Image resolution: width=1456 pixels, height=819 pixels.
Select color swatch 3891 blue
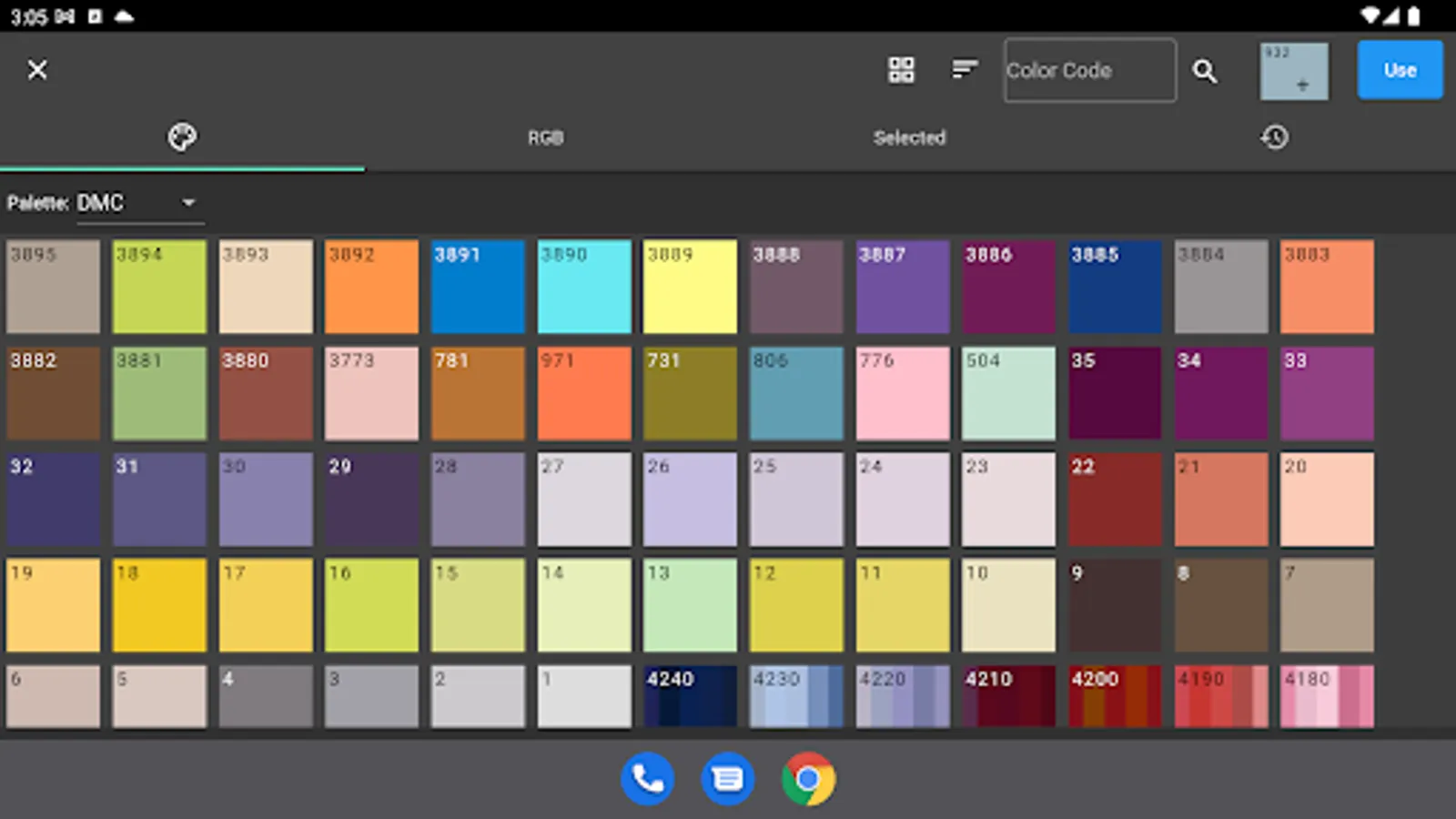pyautogui.click(x=478, y=287)
